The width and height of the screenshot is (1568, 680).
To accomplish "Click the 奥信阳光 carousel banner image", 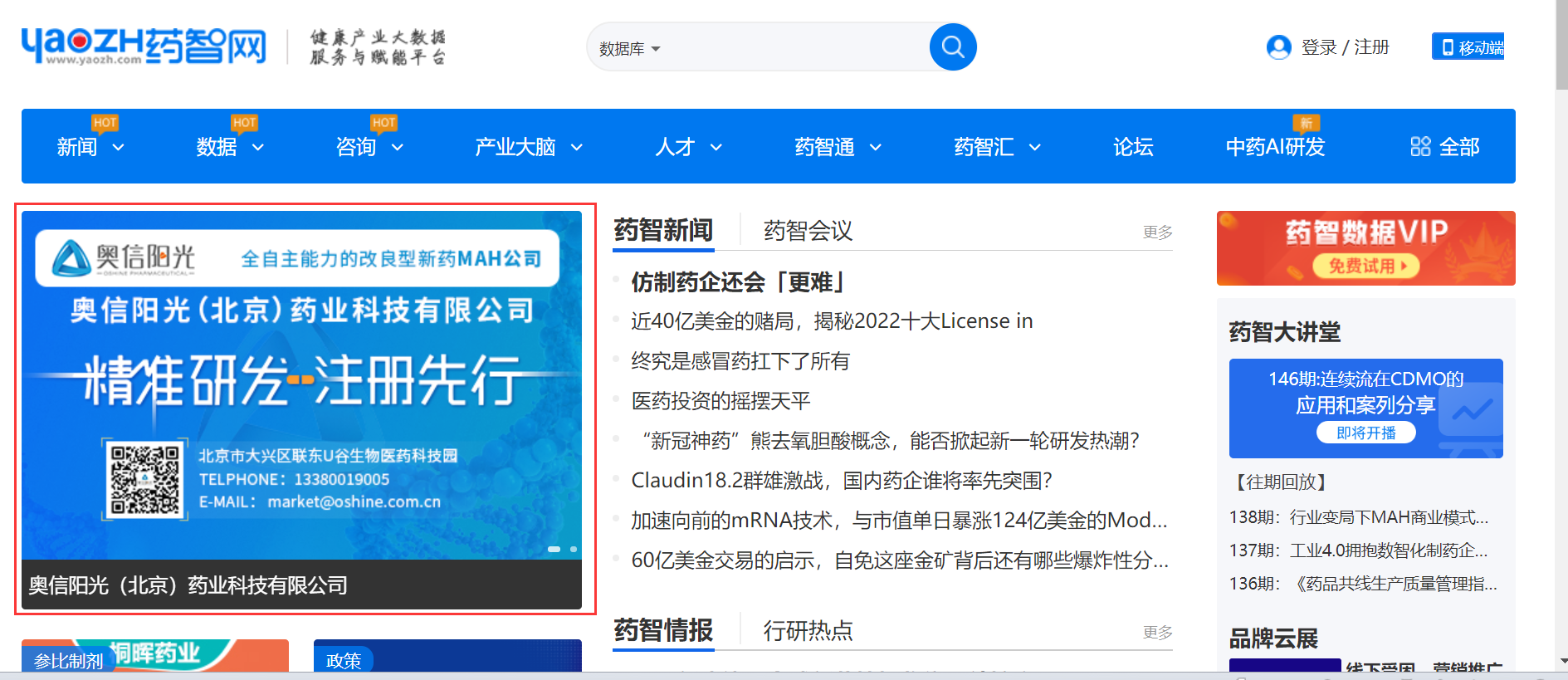I will click(301, 384).
